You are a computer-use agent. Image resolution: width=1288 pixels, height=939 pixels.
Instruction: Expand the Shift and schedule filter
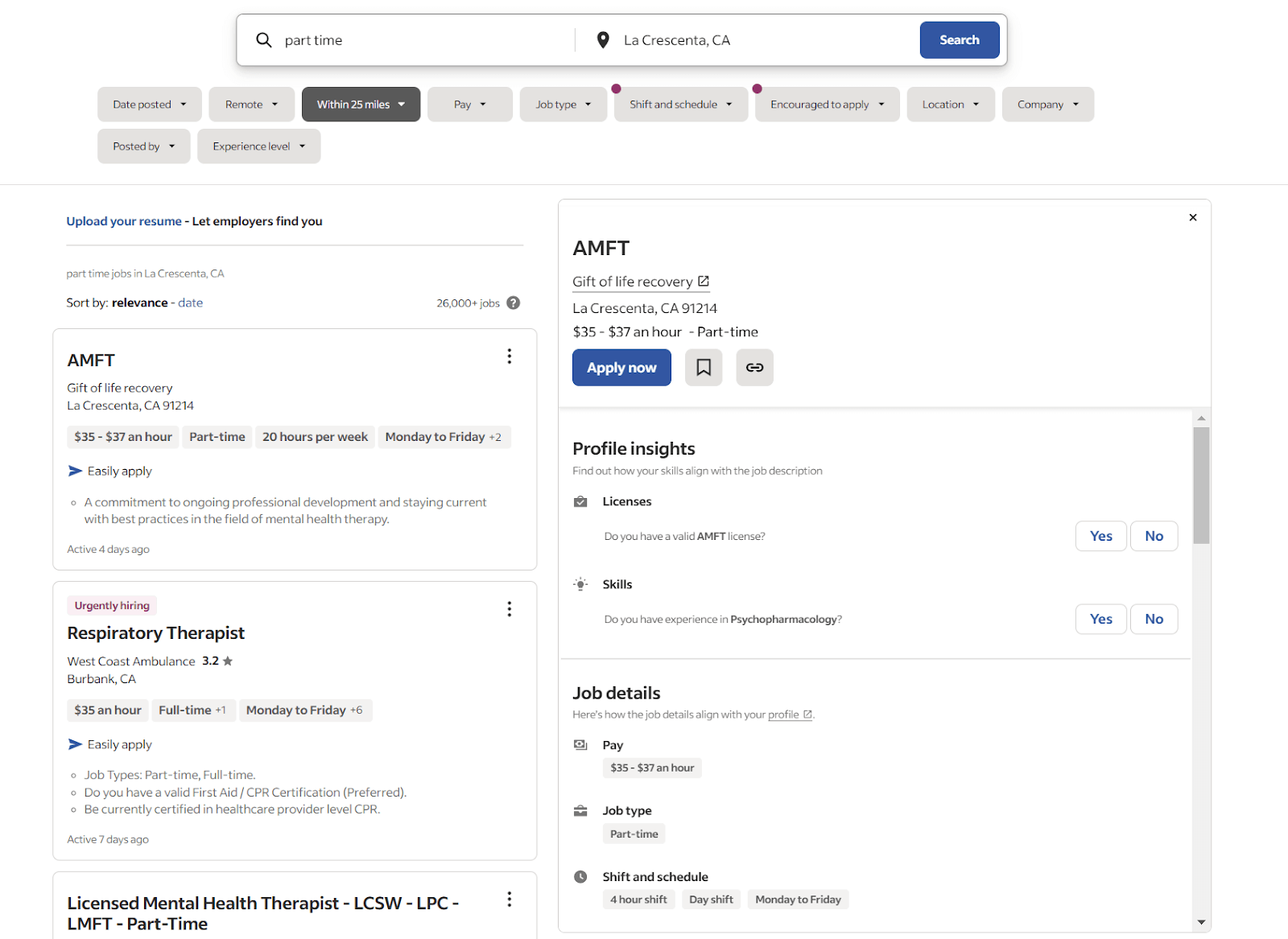679,104
